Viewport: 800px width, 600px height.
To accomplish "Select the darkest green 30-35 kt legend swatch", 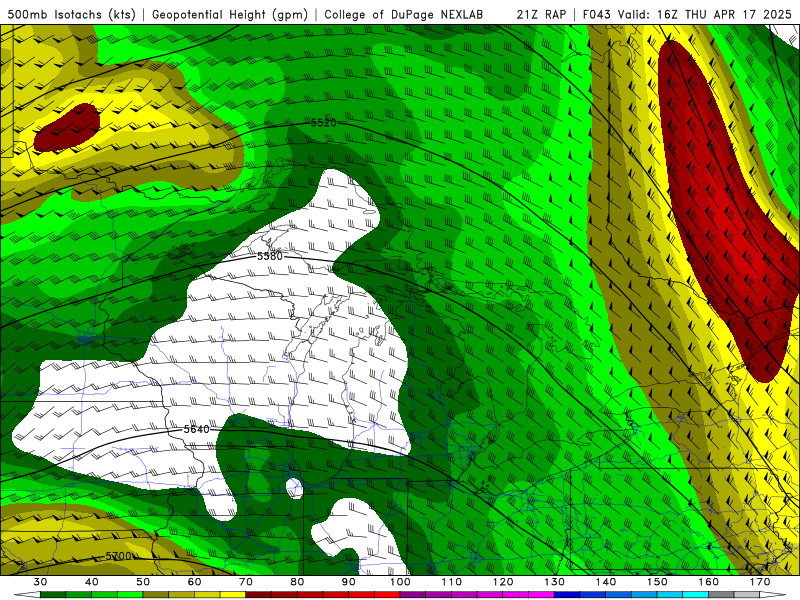I will point(53,595).
